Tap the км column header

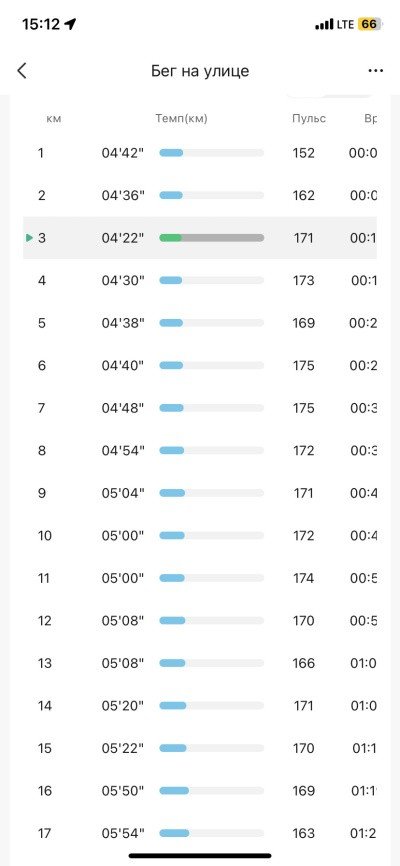point(54,119)
